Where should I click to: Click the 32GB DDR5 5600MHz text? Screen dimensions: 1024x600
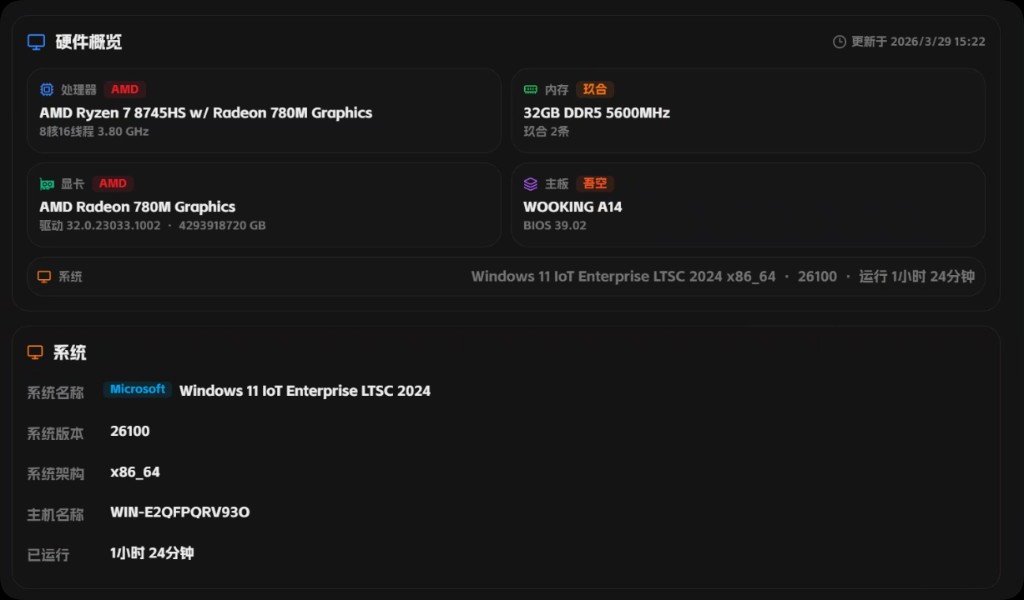pos(596,113)
